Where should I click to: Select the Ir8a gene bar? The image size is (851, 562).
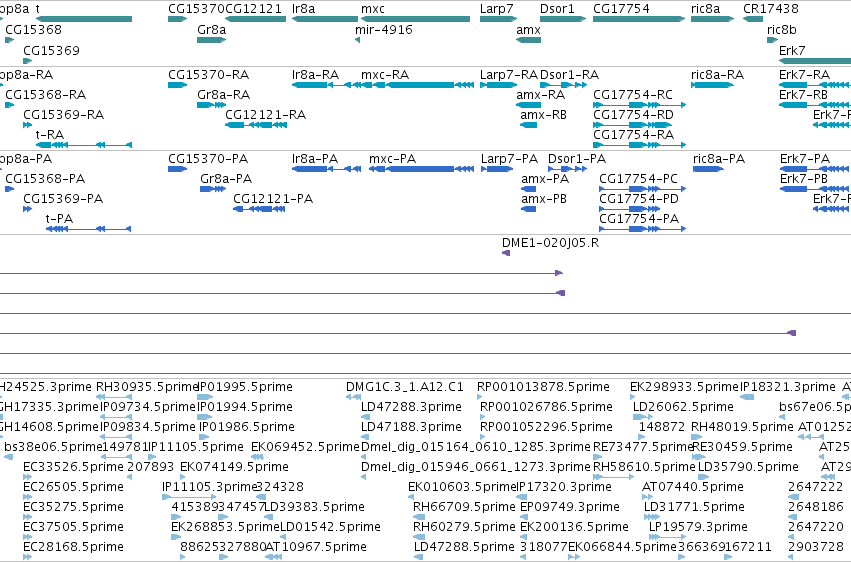pos(325,19)
